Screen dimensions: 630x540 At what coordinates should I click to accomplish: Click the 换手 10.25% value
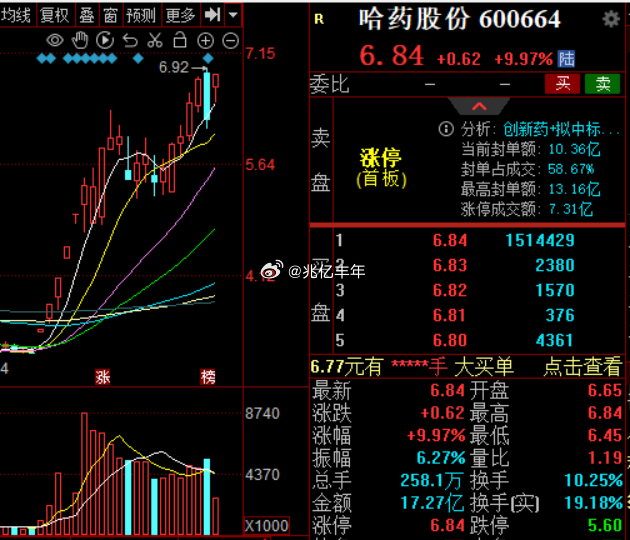[x=593, y=480]
